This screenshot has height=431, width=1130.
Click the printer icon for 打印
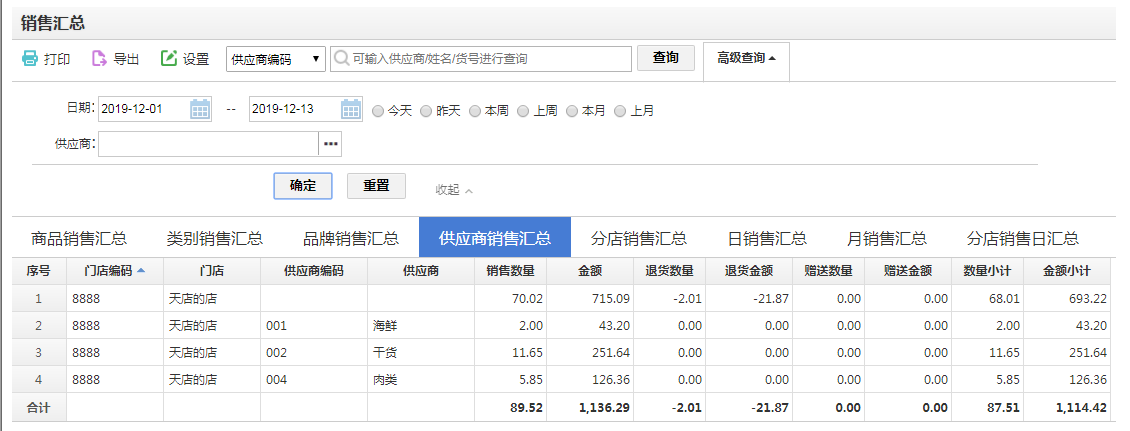click(x=30, y=58)
